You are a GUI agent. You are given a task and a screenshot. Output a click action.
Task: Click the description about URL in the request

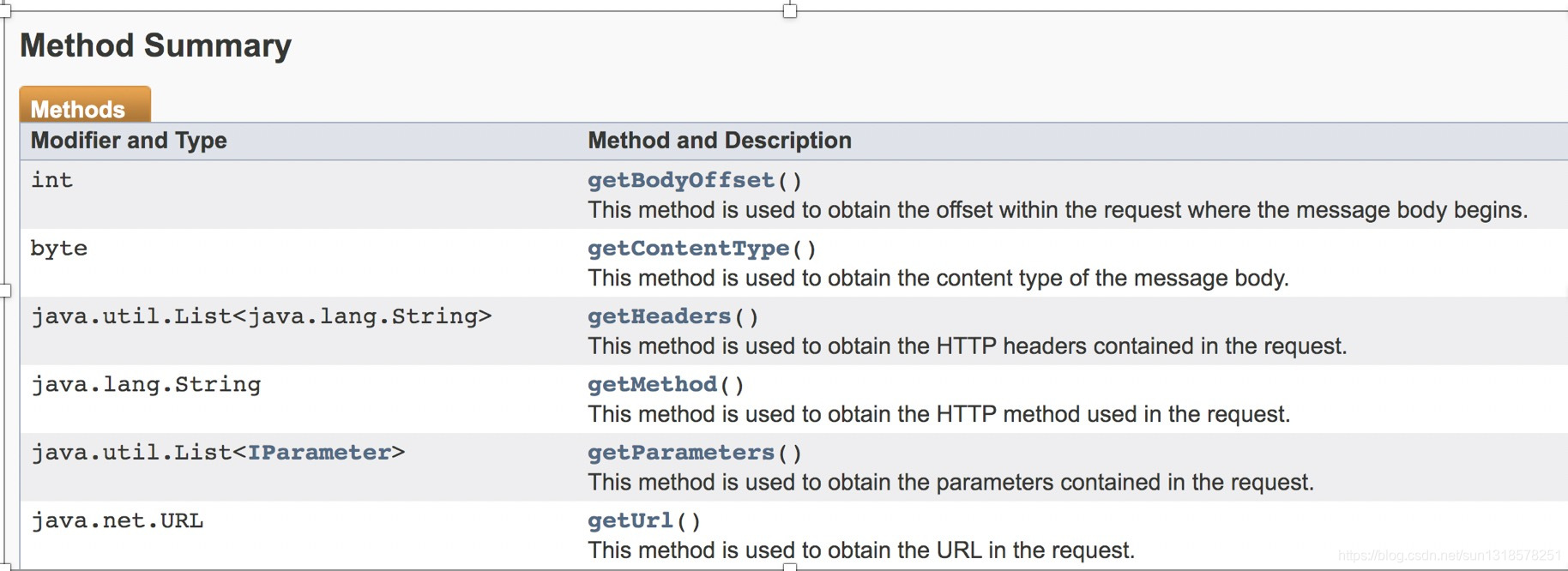(861, 550)
